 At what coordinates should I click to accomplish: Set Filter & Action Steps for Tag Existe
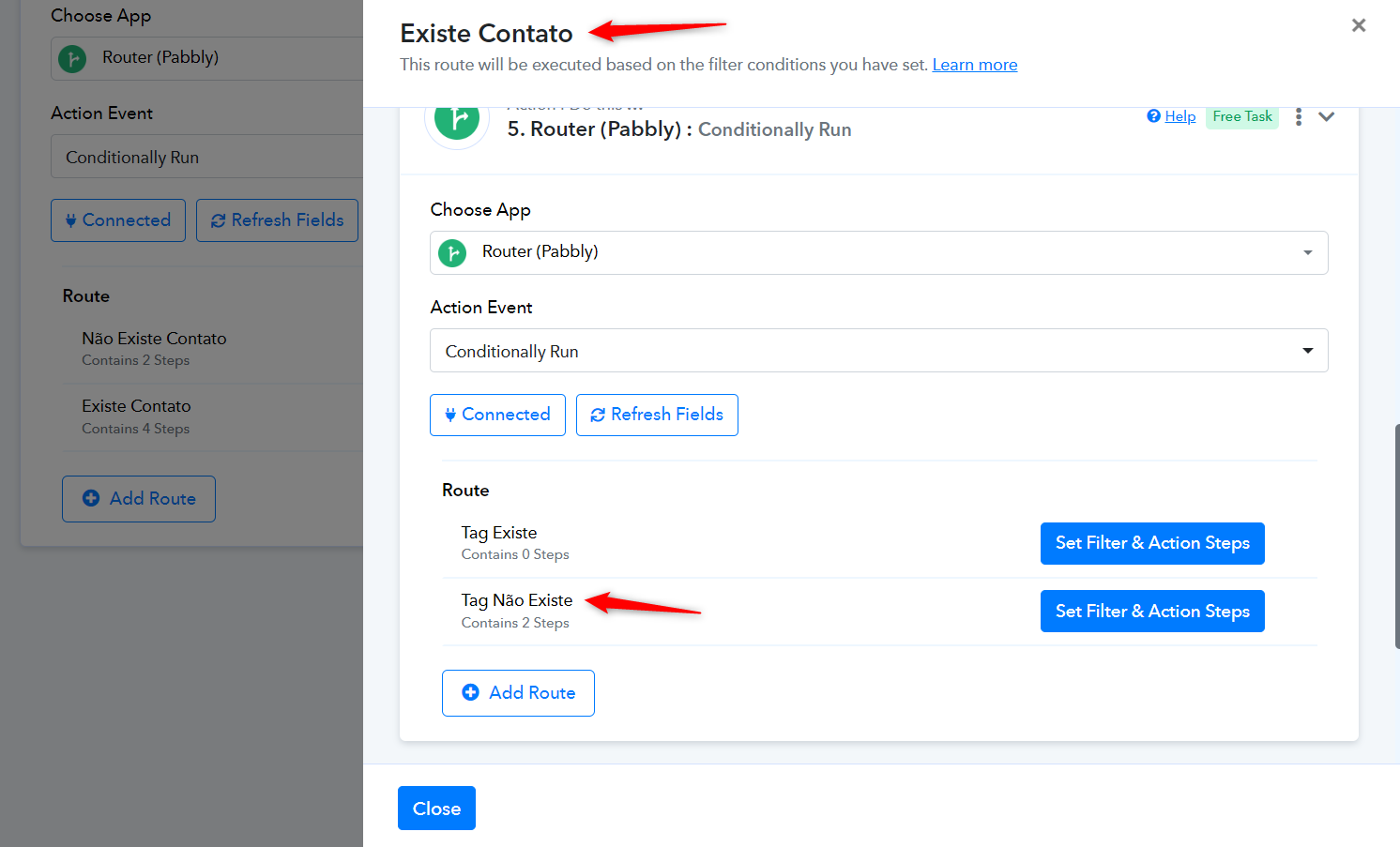(x=1152, y=543)
